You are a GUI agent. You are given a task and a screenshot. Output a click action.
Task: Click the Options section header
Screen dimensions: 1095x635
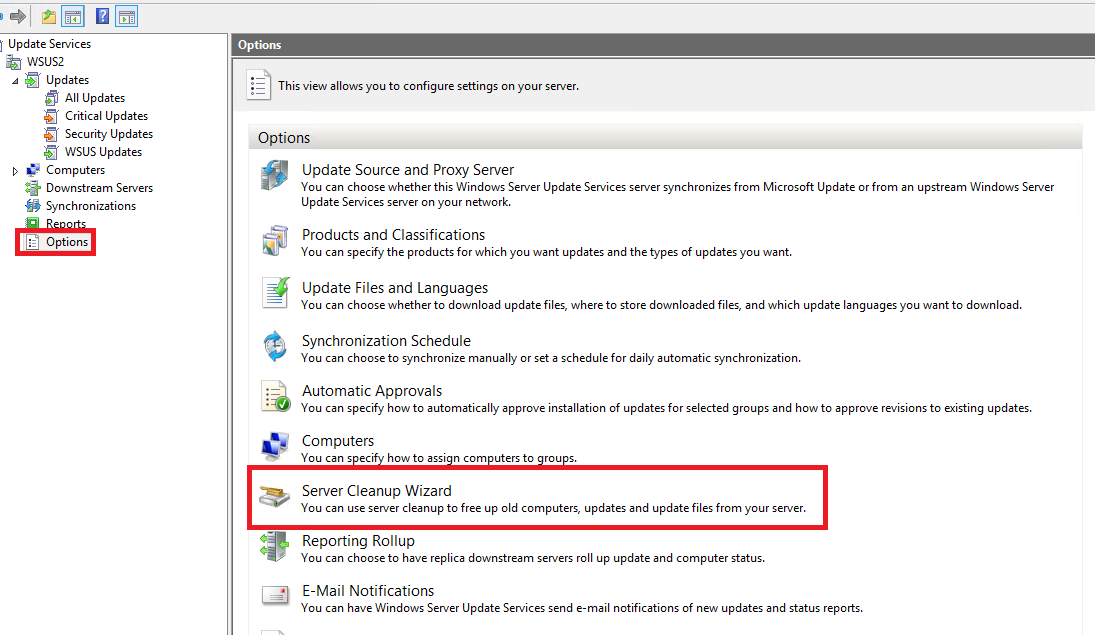pyautogui.click(x=665, y=138)
